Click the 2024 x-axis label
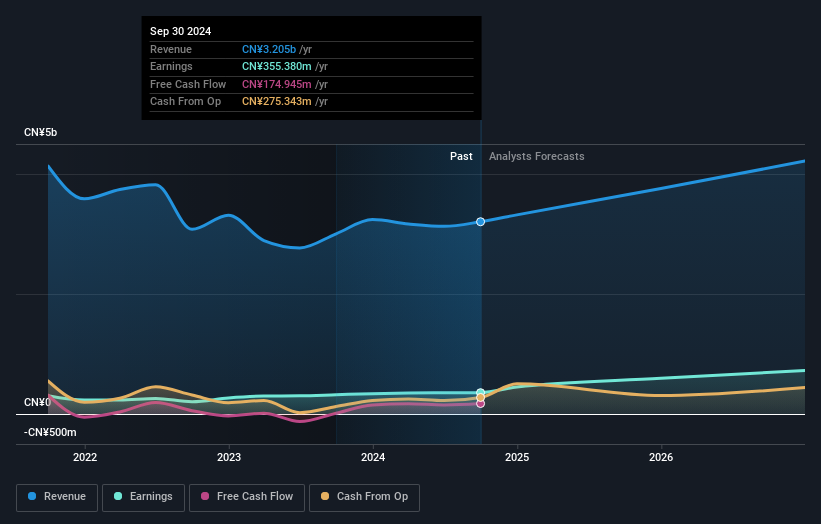Image resolution: width=821 pixels, height=524 pixels. [x=373, y=457]
